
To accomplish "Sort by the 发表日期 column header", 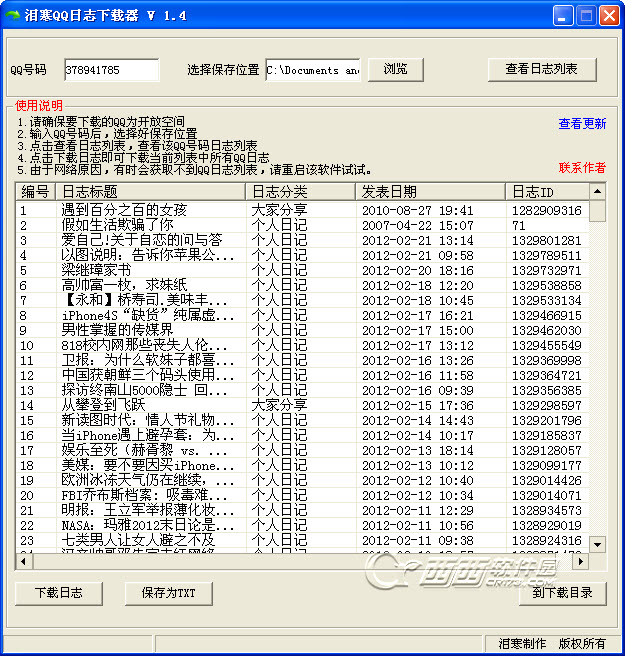I will point(430,192).
